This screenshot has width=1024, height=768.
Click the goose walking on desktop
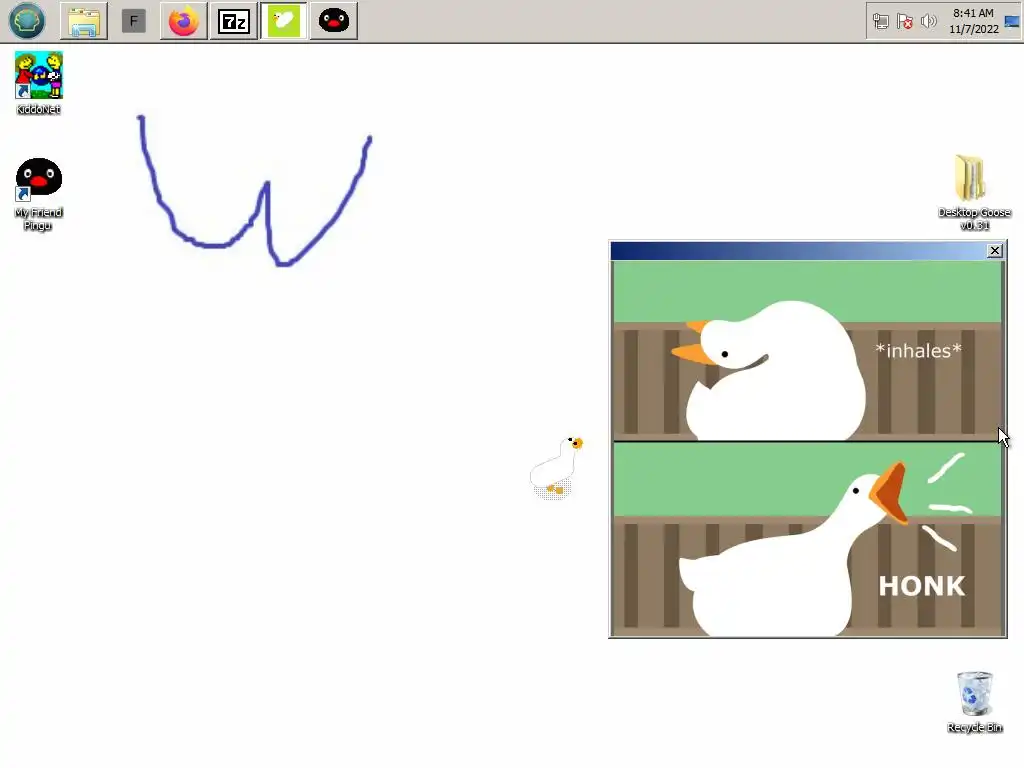556,468
